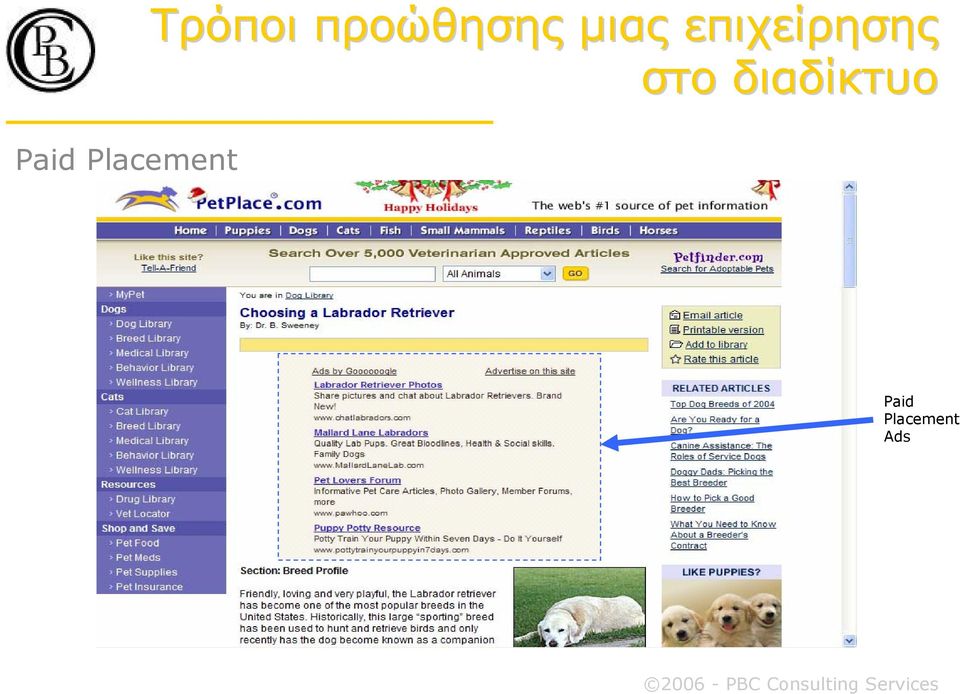The width and height of the screenshot is (960, 694).
Task: Open the Birds navigation item
Action: [605, 231]
